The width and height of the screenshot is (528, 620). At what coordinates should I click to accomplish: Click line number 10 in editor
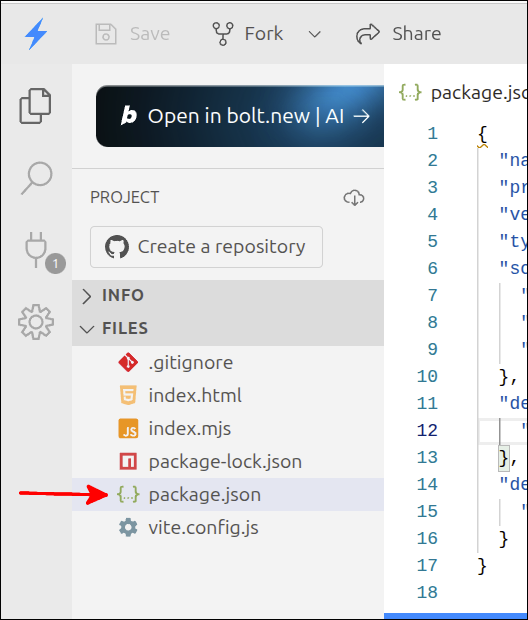tap(427, 376)
